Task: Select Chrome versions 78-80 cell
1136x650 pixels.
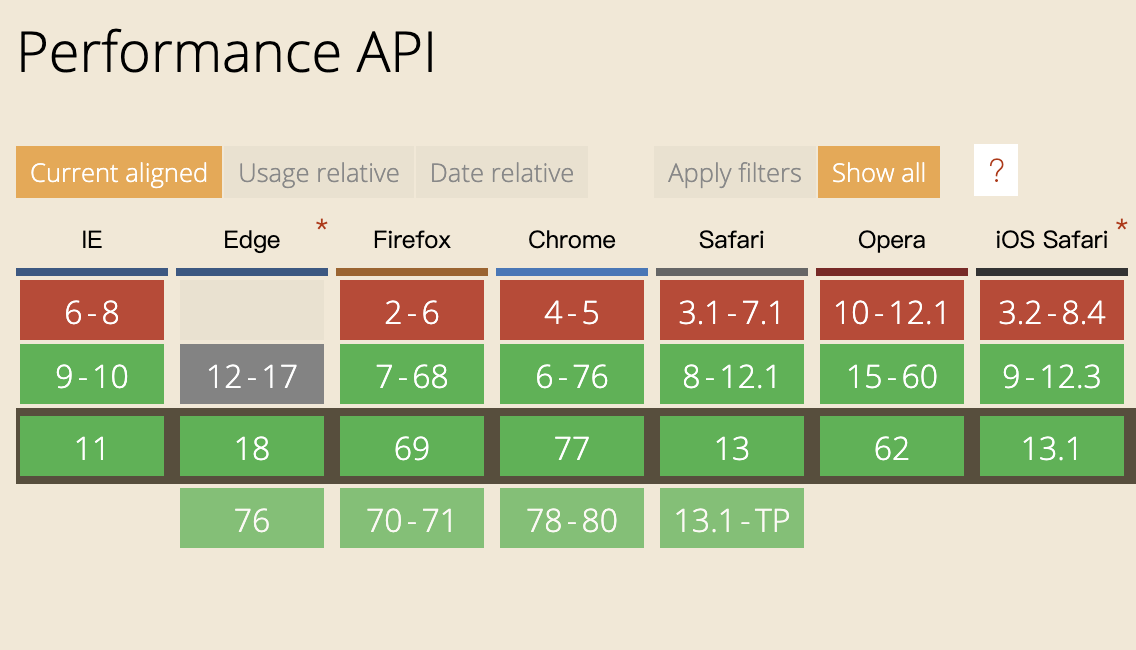Action: [x=572, y=518]
